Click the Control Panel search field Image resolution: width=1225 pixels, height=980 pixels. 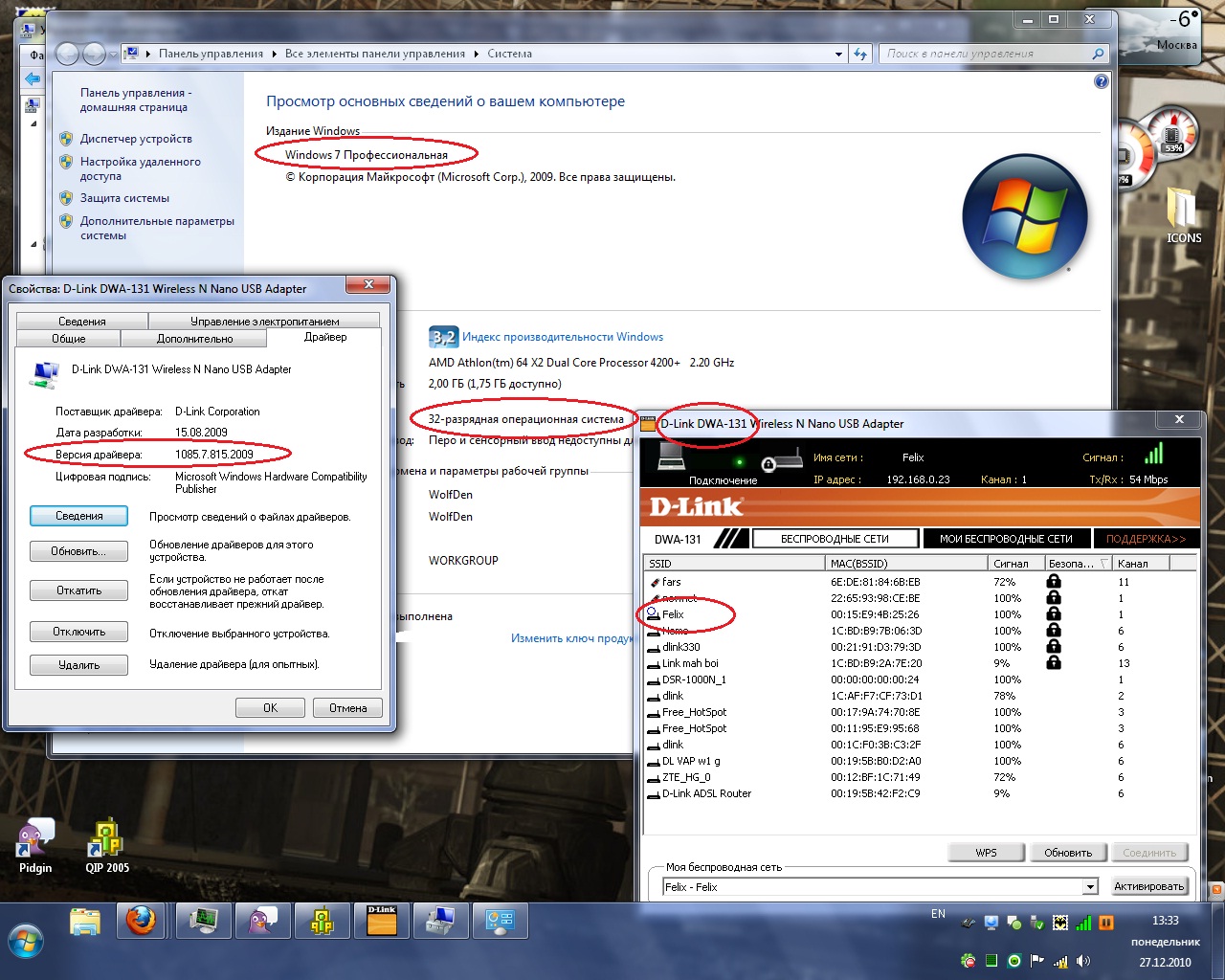pyautogui.click(x=986, y=54)
